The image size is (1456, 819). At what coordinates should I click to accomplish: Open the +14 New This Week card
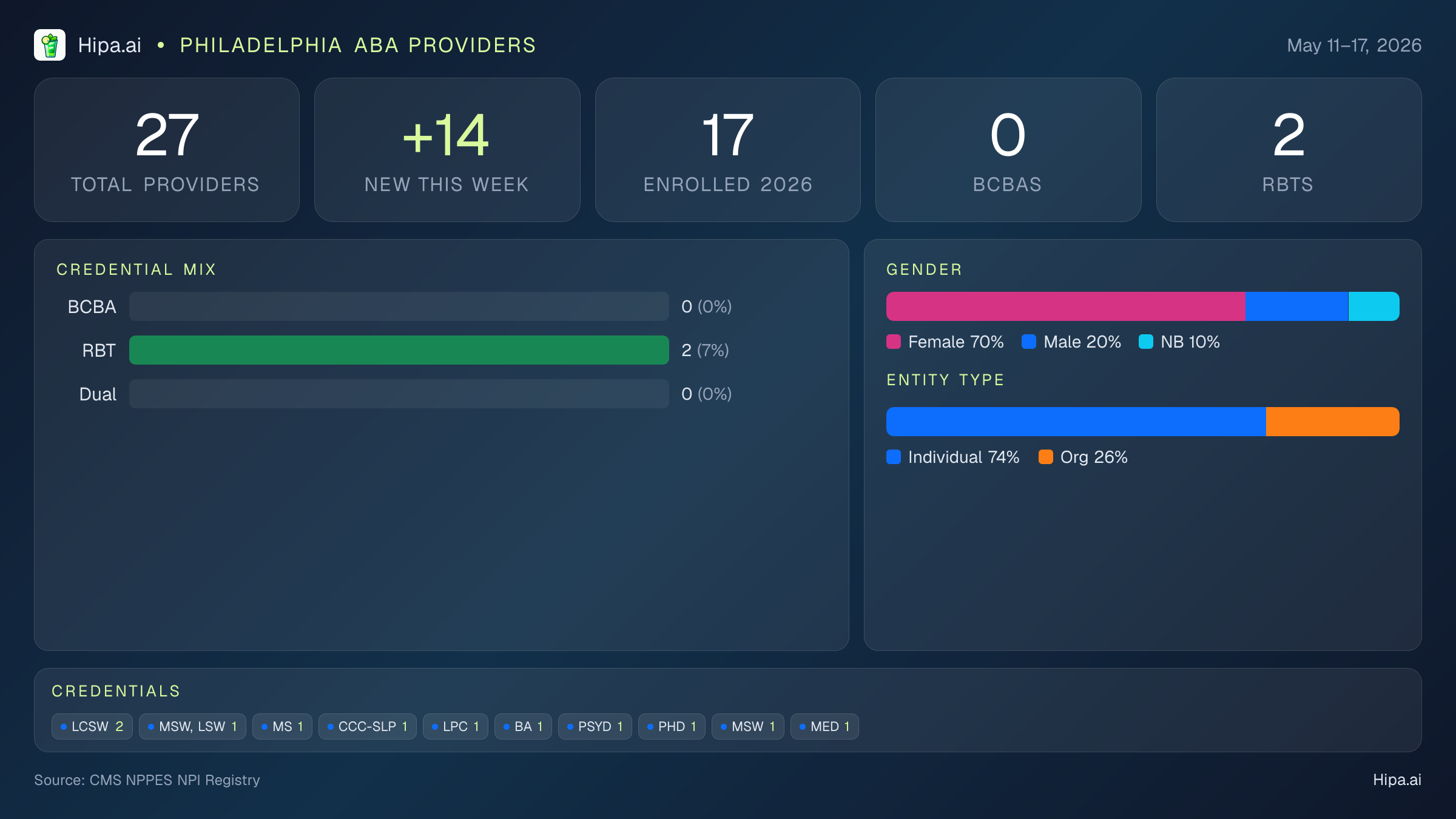pyautogui.click(x=447, y=150)
